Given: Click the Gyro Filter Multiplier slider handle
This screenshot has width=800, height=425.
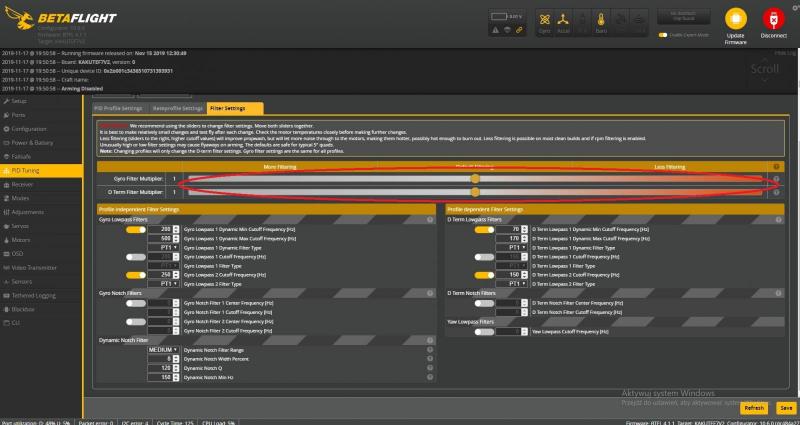Looking at the screenshot, I should click(x=475, y=178).
